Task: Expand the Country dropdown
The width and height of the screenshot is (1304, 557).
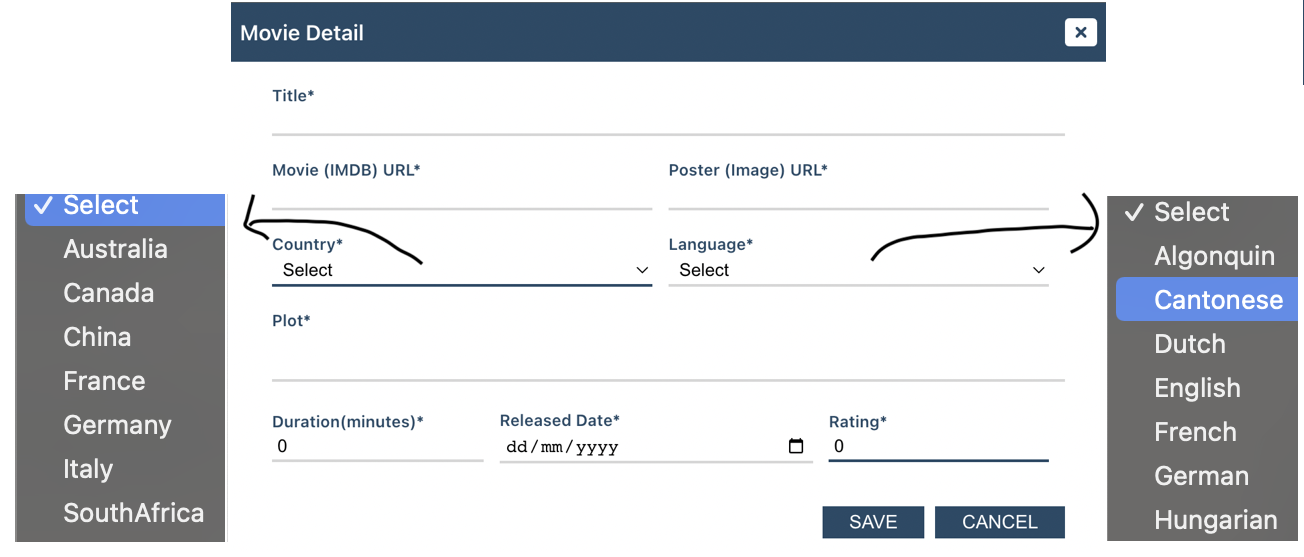Action: pos(461,270)
